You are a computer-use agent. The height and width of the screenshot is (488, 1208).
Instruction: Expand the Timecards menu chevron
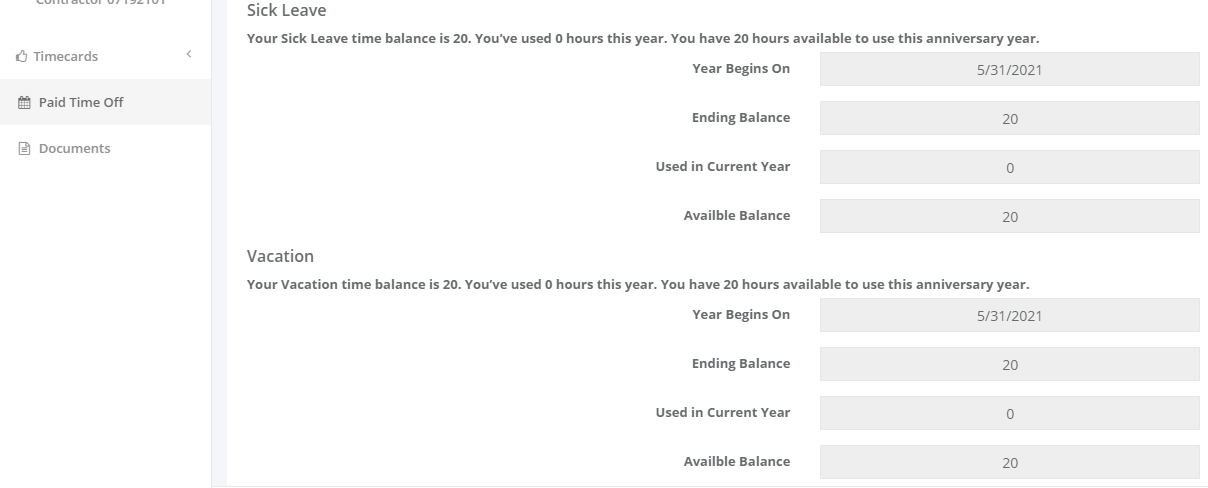pyautogui.click(x=189, y=54)
